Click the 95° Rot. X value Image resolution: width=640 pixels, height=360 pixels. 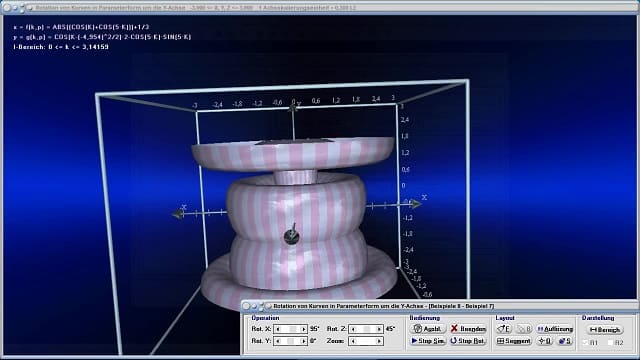314,329
